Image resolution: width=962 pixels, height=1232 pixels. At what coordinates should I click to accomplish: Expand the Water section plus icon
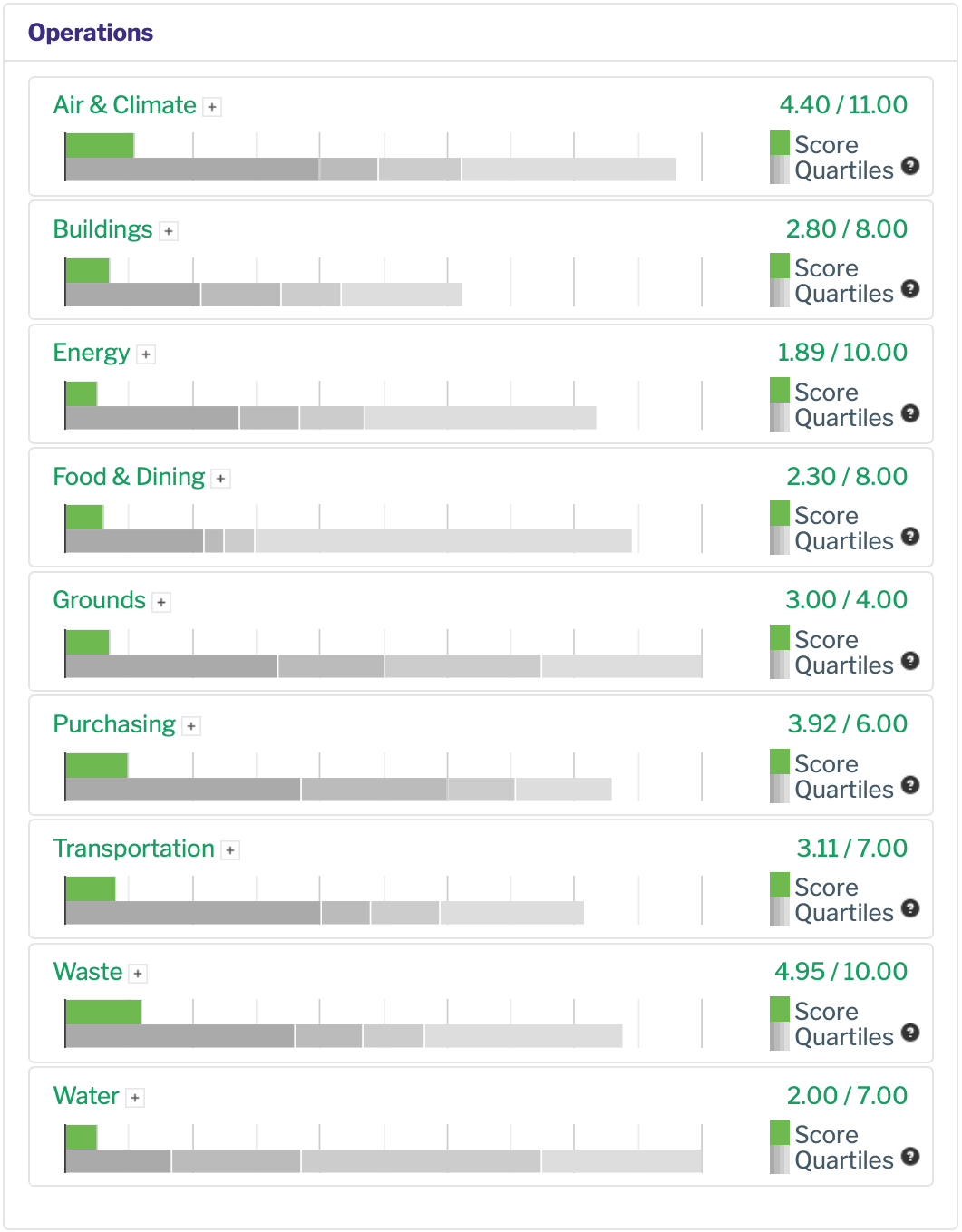coord(134,1098)
